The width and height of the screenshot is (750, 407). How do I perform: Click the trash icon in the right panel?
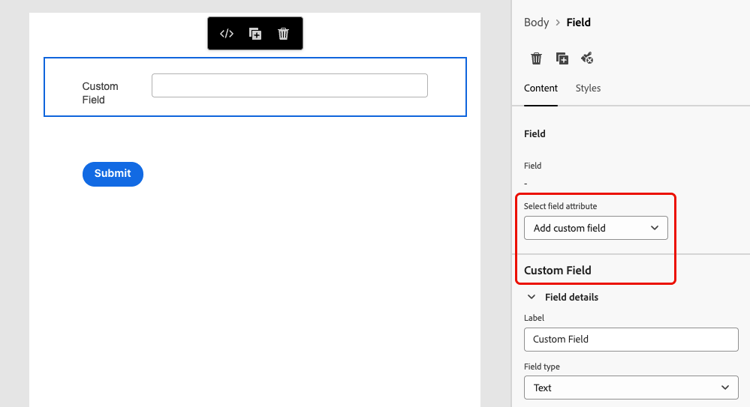(x=536, y=59)
